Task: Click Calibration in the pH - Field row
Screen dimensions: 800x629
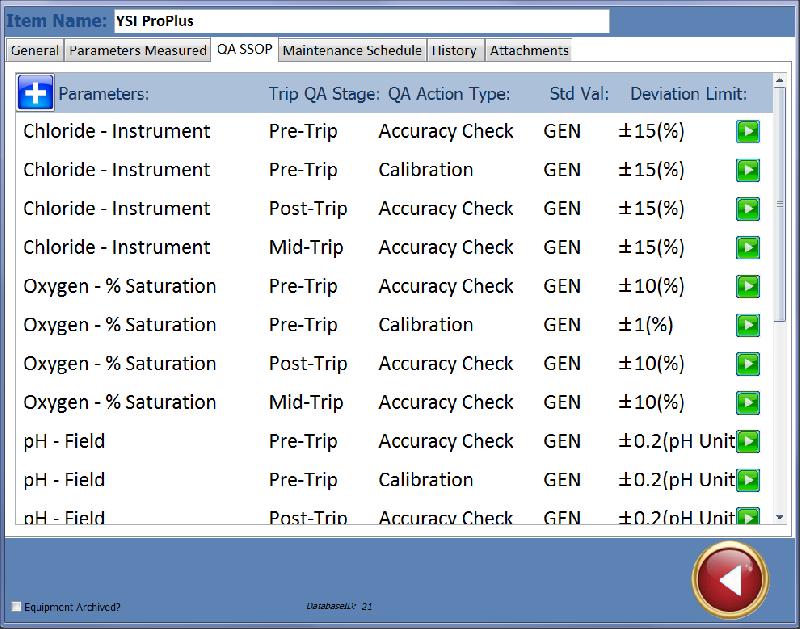Action: point(426,480)
